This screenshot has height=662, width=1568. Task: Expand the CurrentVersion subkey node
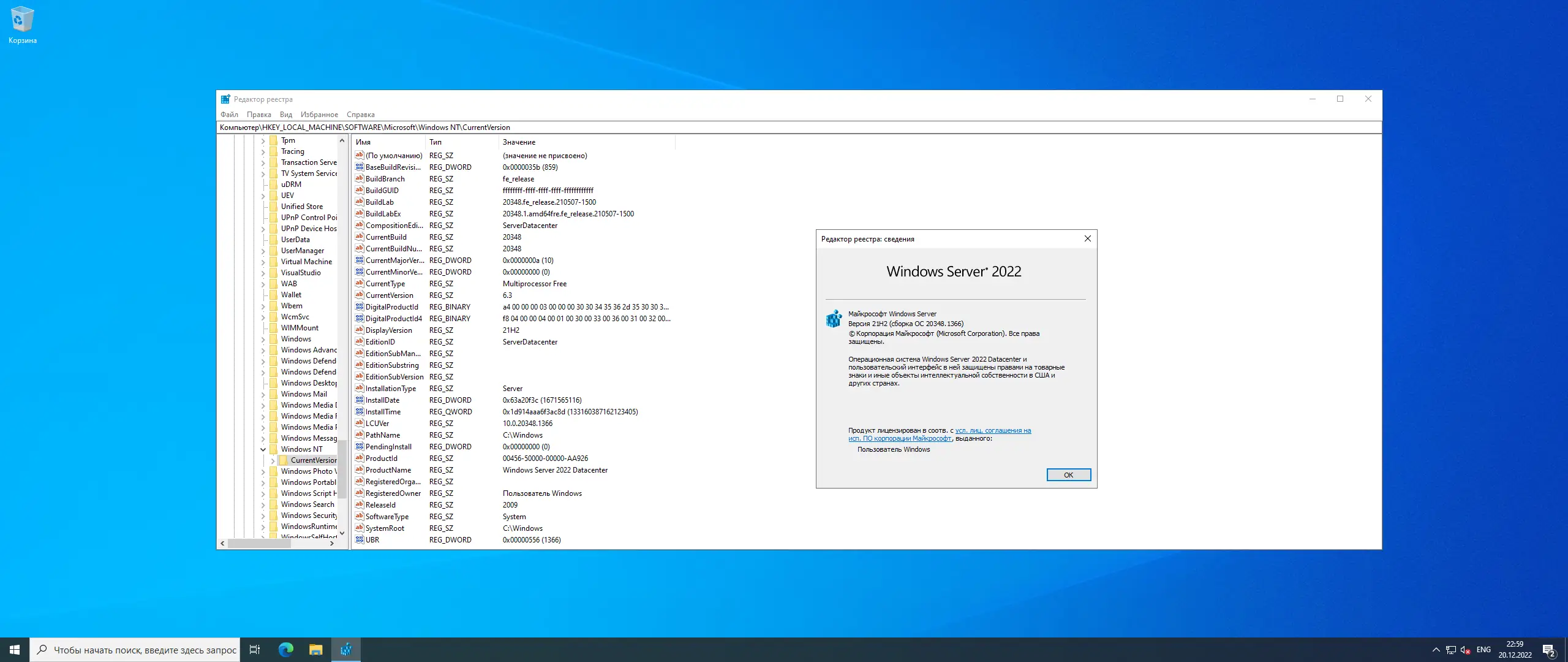coord(273,460)
